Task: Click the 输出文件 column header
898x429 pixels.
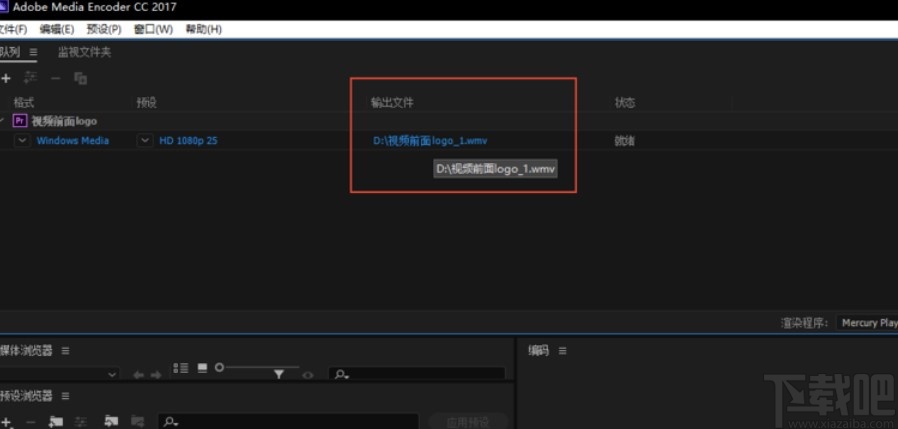Action: tap(392, 103)
